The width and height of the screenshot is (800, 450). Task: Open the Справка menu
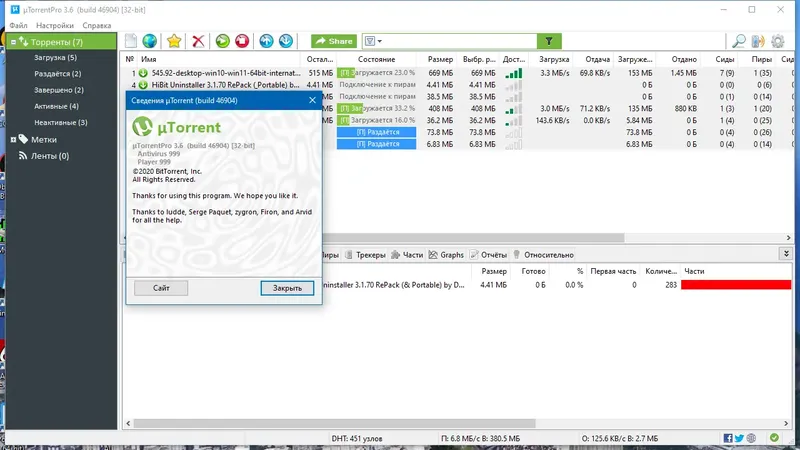(96, 25)
